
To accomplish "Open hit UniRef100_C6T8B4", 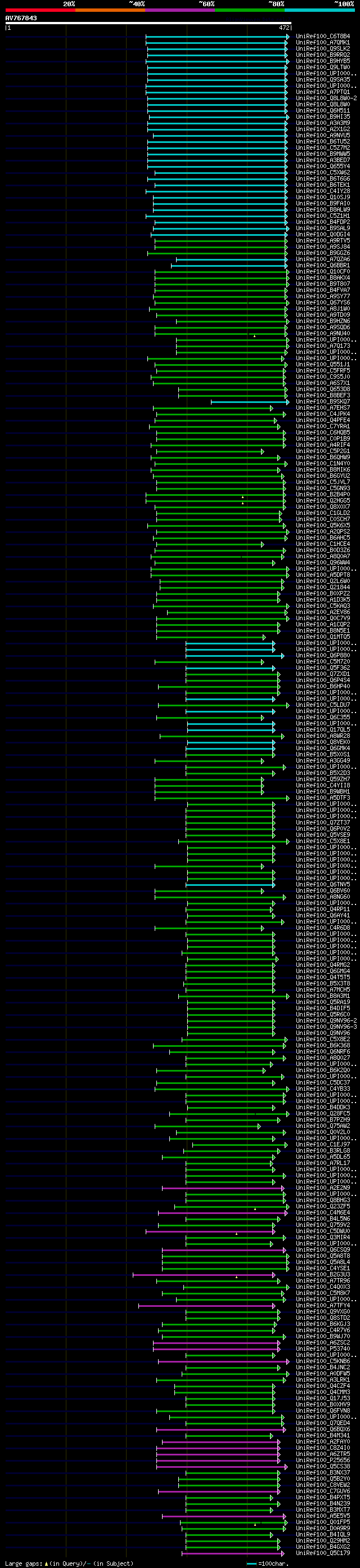I will point(323,37).
